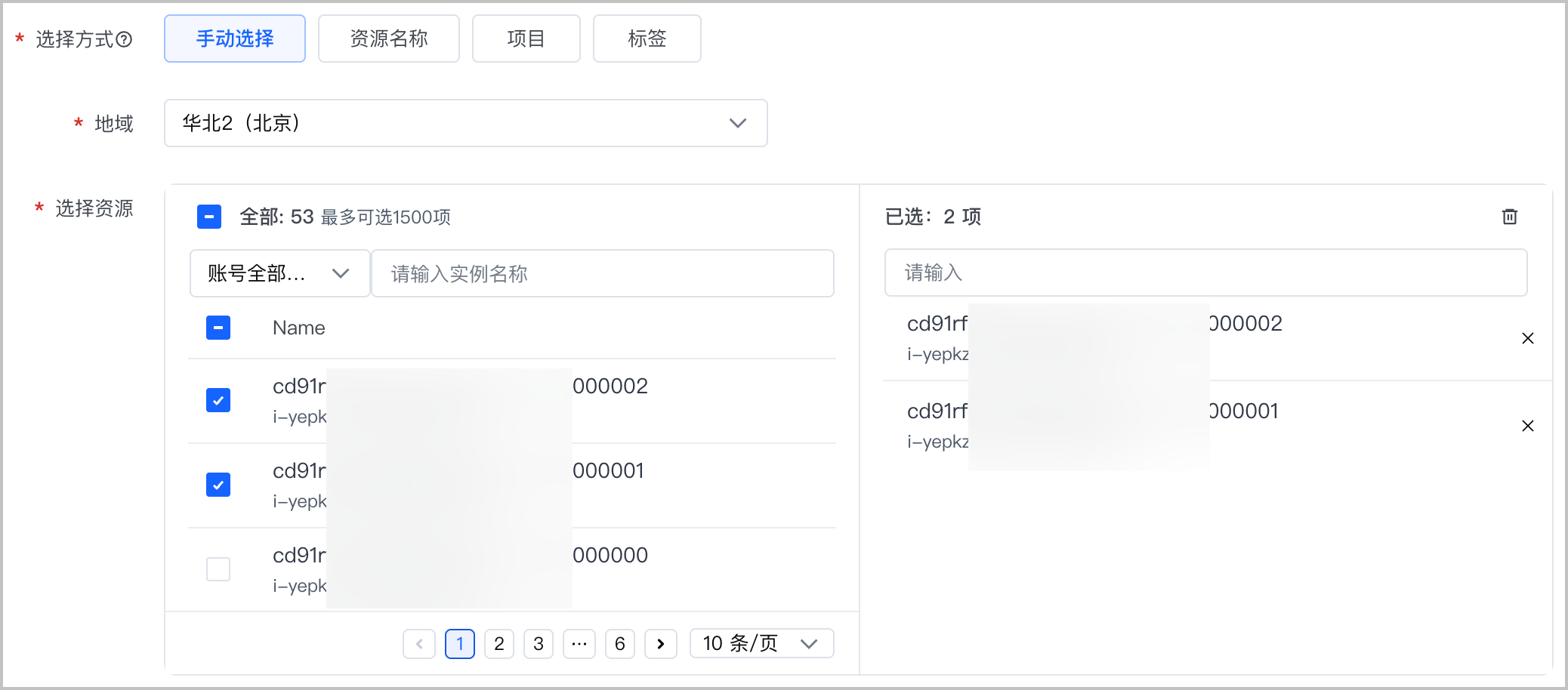Click the trash icon to clear selected items
The image size is (1568, 690).
[1509, 217]
